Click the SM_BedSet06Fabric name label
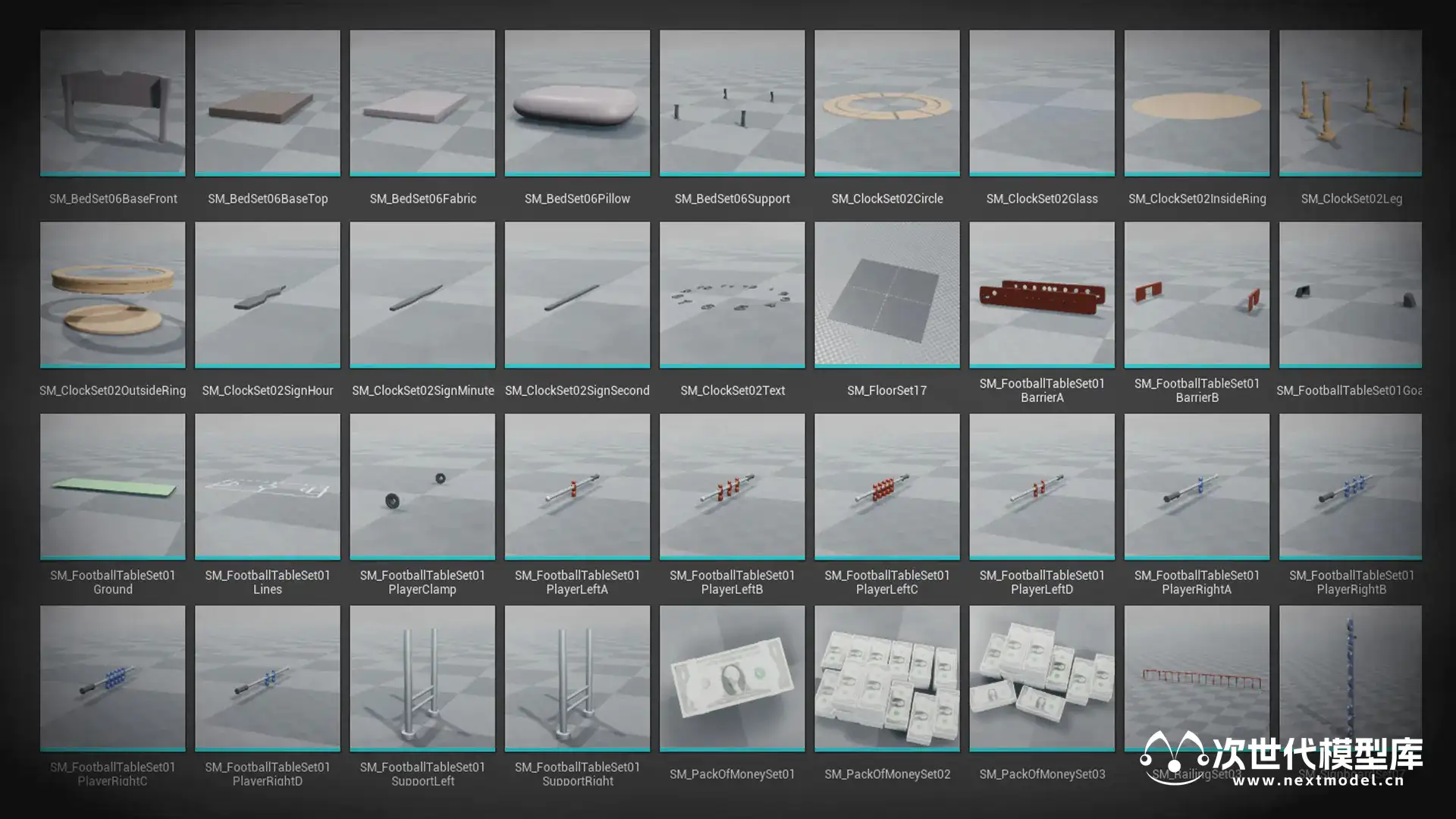 coord(422,199)
